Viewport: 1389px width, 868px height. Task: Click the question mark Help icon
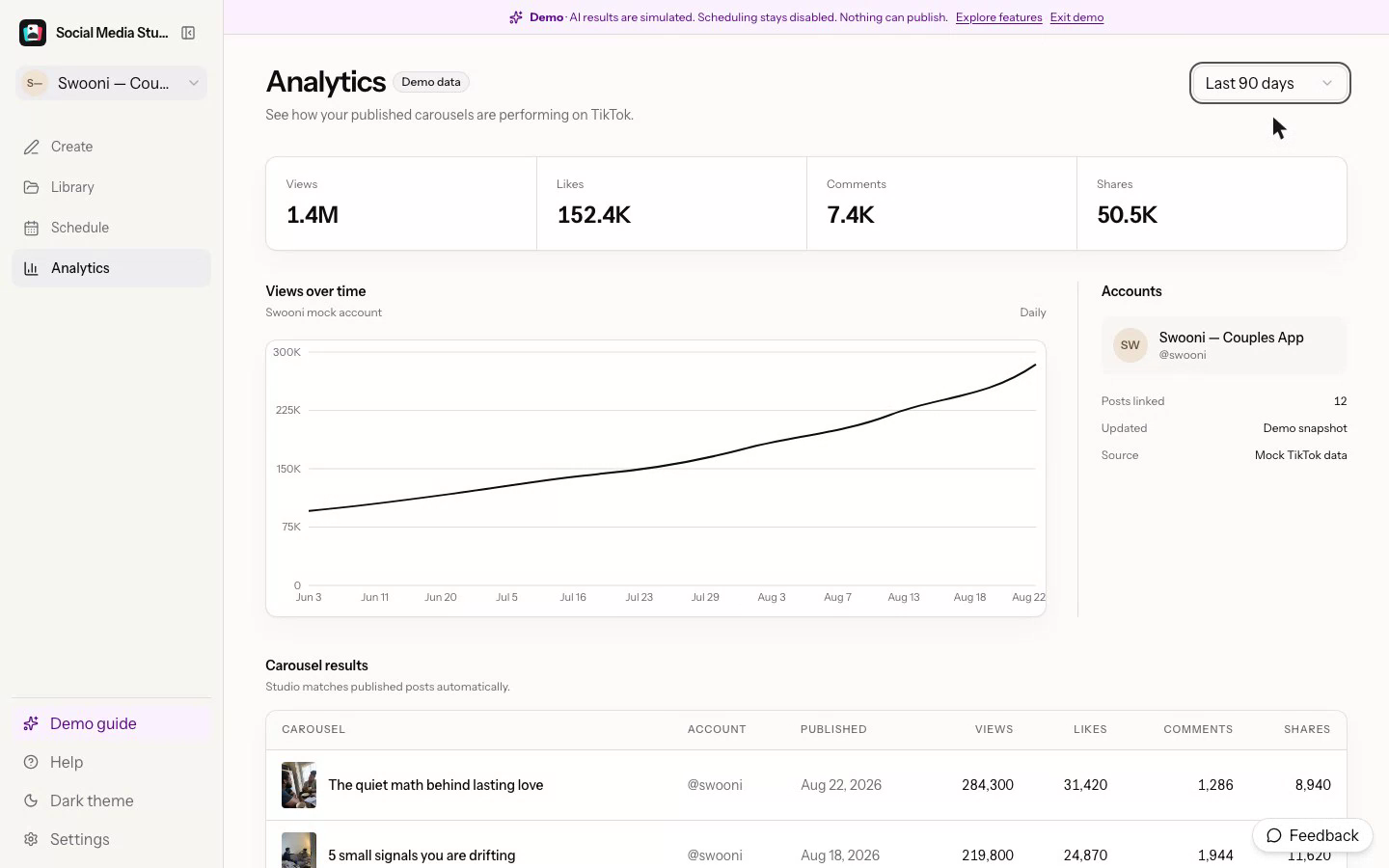(31, 762)
